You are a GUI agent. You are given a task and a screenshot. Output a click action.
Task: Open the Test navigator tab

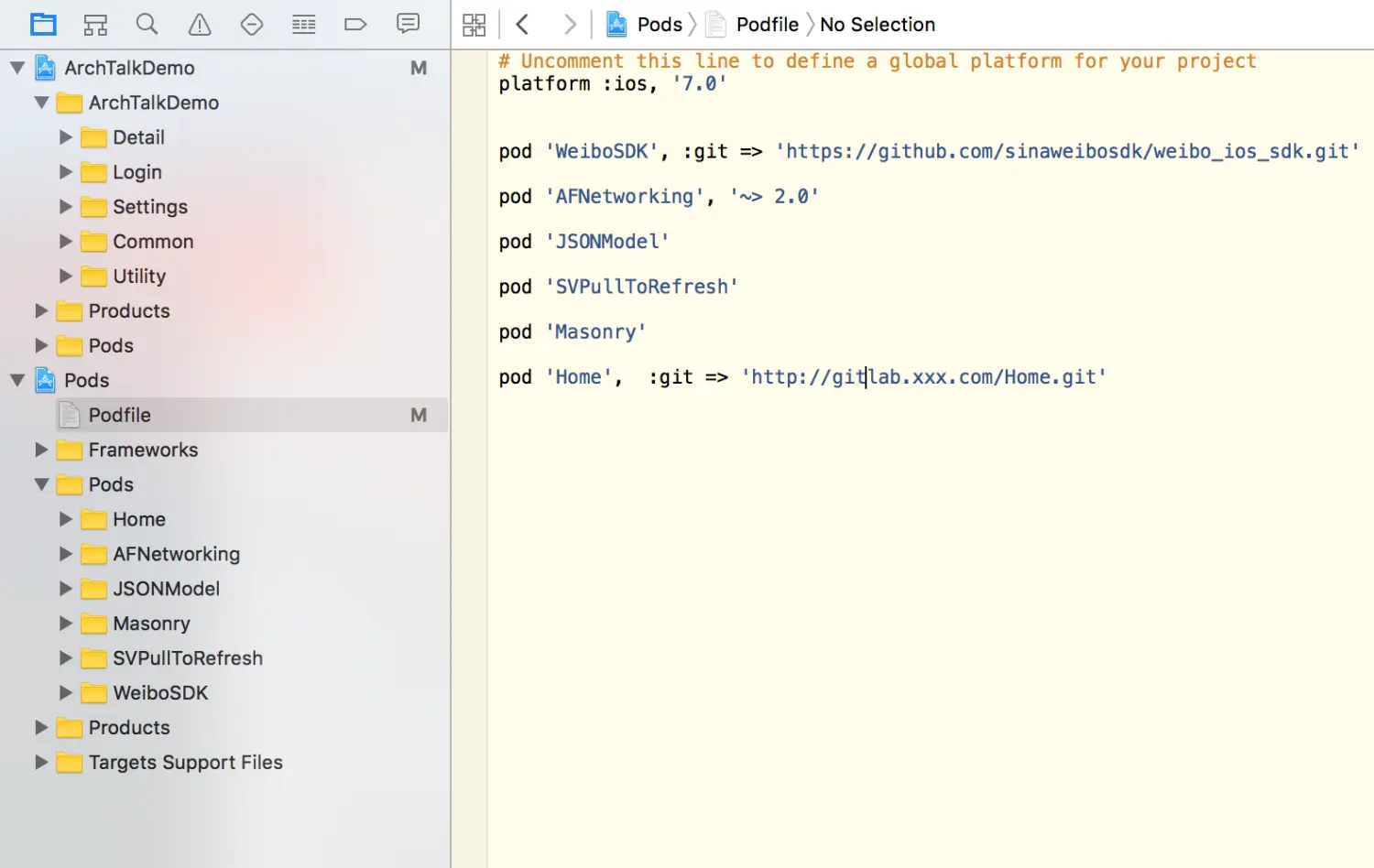[x=252, y=25]
